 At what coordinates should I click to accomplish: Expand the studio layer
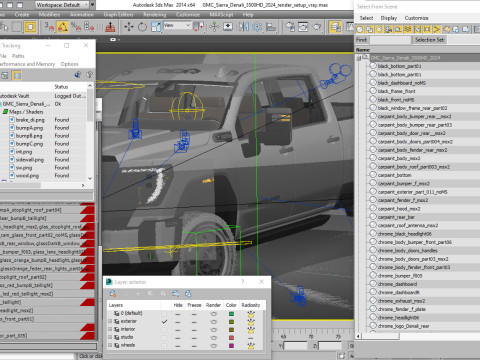pyautogui.click(x=110, y=337)
